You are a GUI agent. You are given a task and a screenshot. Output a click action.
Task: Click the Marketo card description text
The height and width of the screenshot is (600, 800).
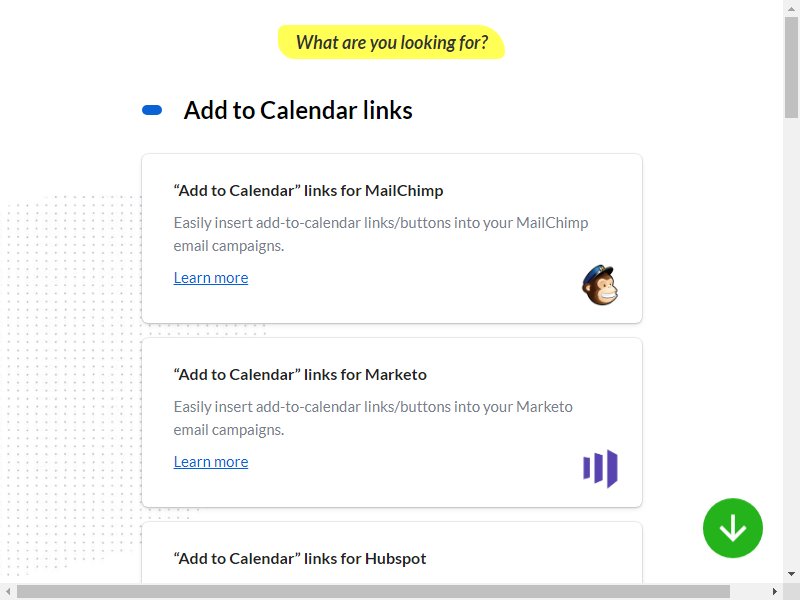pos(373,418)
